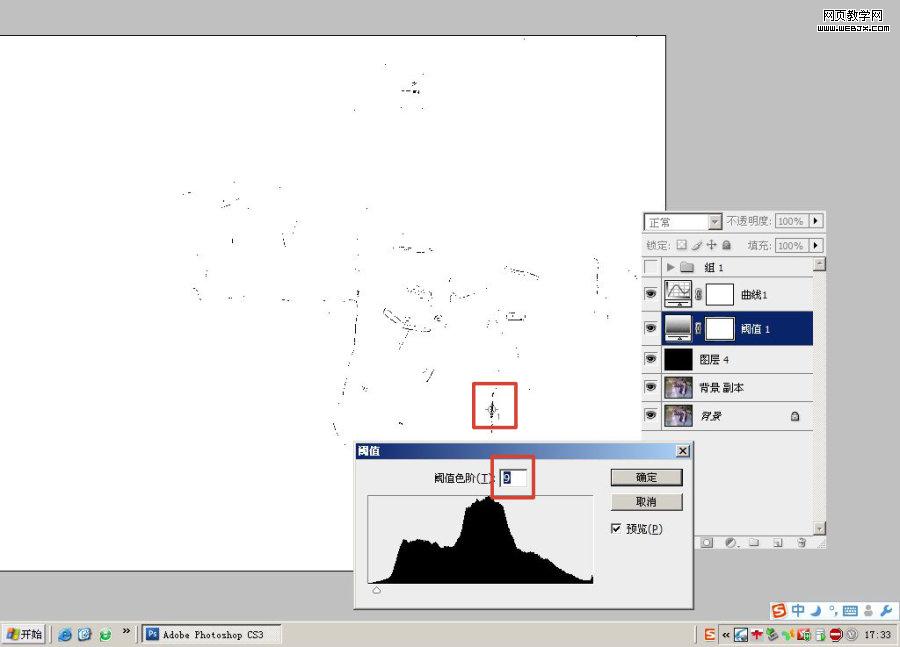Screen dimensions: 900x647
Task: Click the mask link icon on 阈值 1
Action: [x=699, y=328]
